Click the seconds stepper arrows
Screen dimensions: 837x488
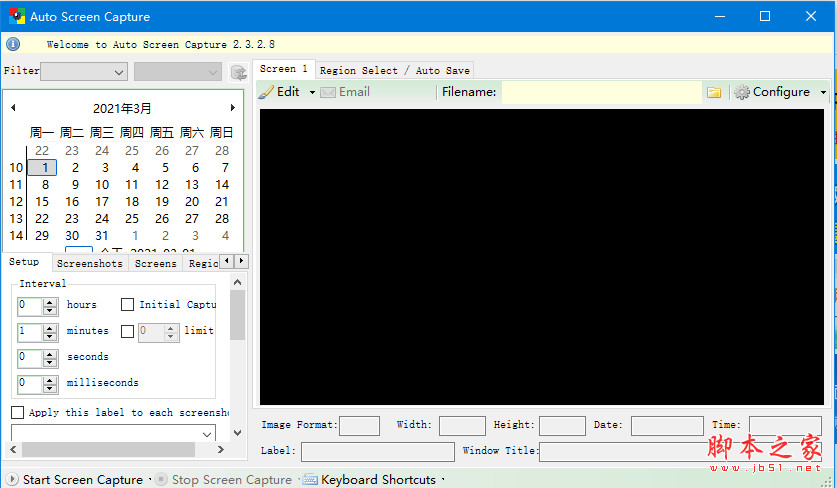[50, 358]
